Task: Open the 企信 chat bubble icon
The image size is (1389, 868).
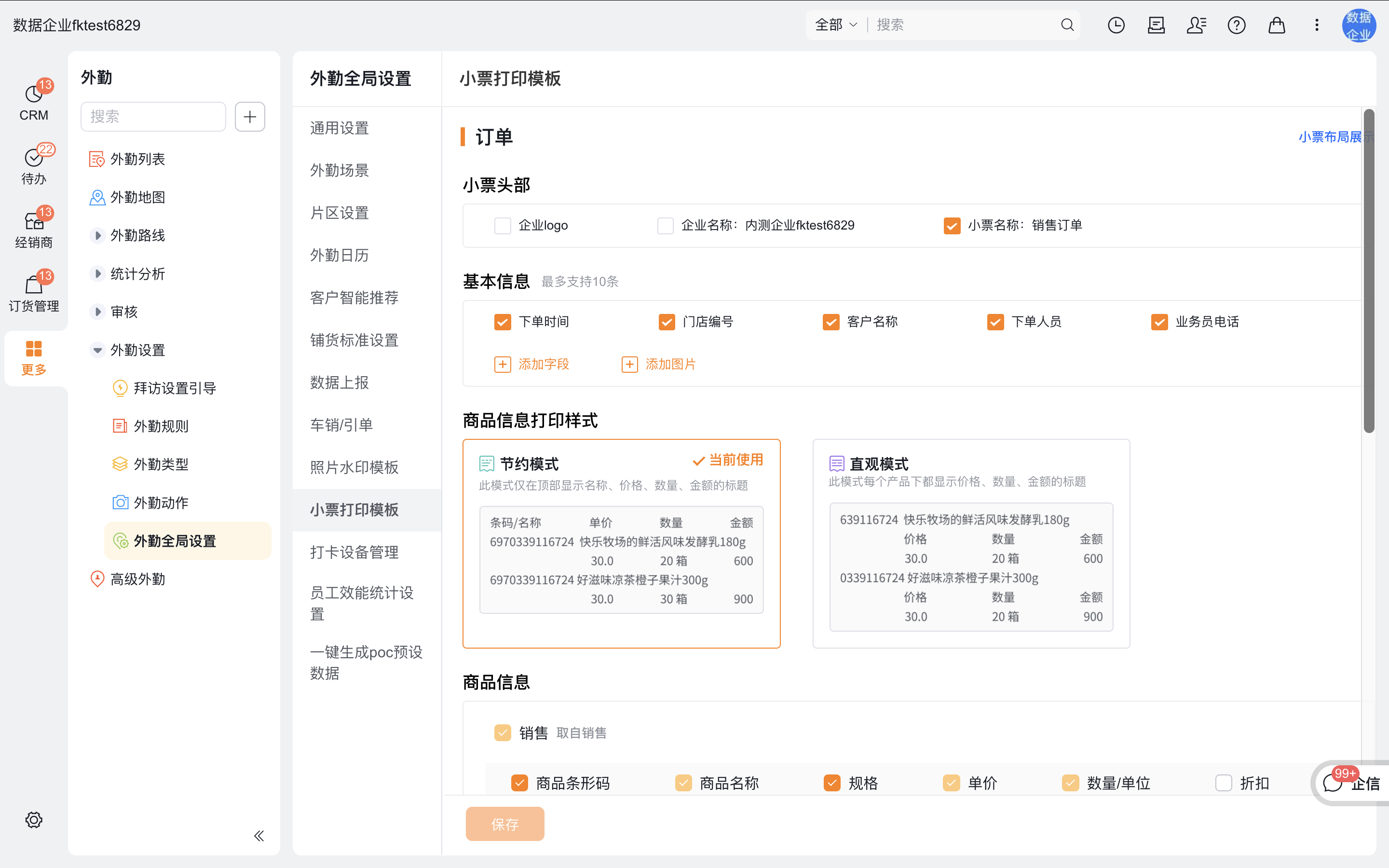Action: click(1333, 783)
